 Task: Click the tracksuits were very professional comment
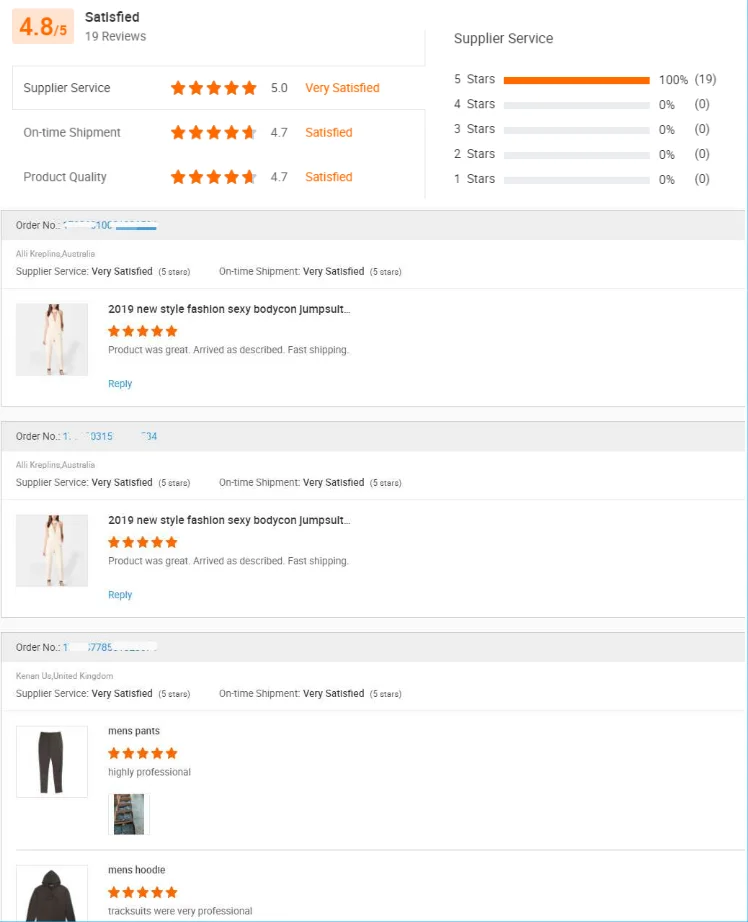(x=180, y=911)
